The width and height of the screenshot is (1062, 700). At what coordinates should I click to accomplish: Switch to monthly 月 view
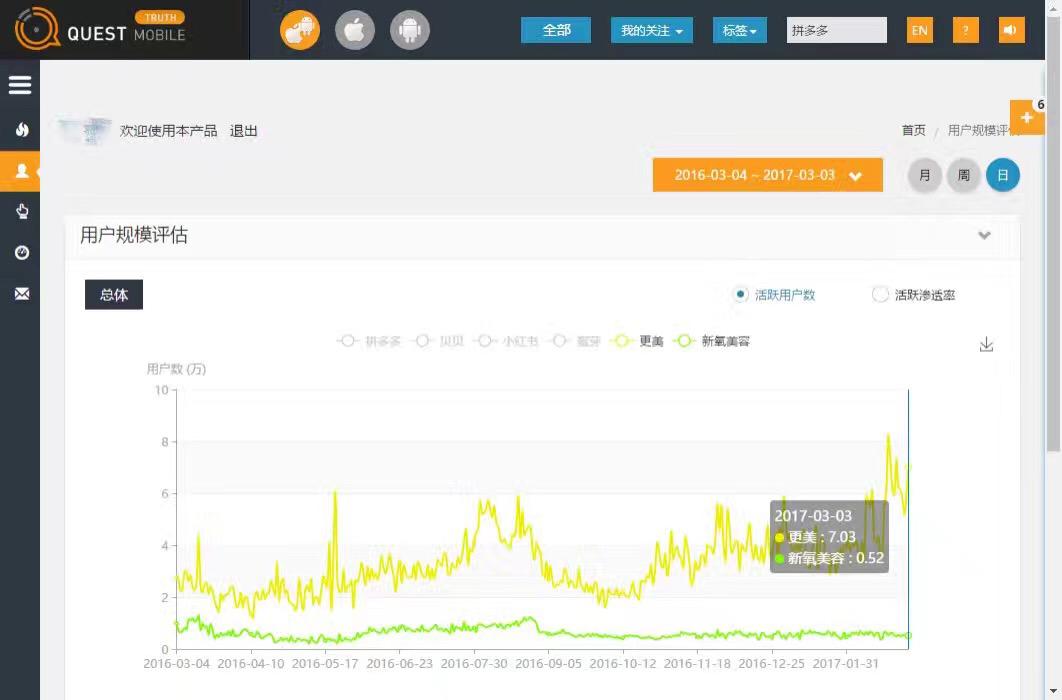[x=924, y=175]
